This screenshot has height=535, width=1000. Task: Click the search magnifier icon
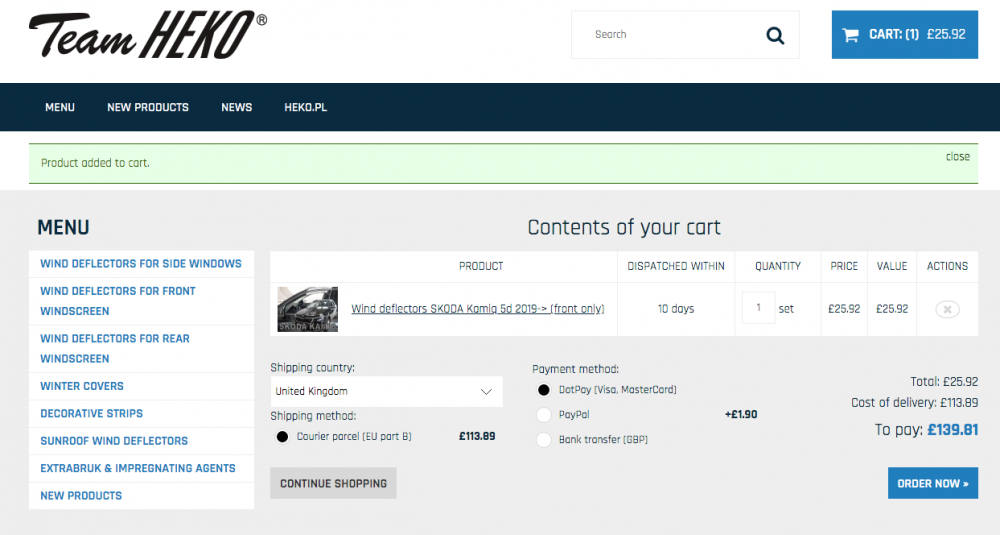[775, 35]
